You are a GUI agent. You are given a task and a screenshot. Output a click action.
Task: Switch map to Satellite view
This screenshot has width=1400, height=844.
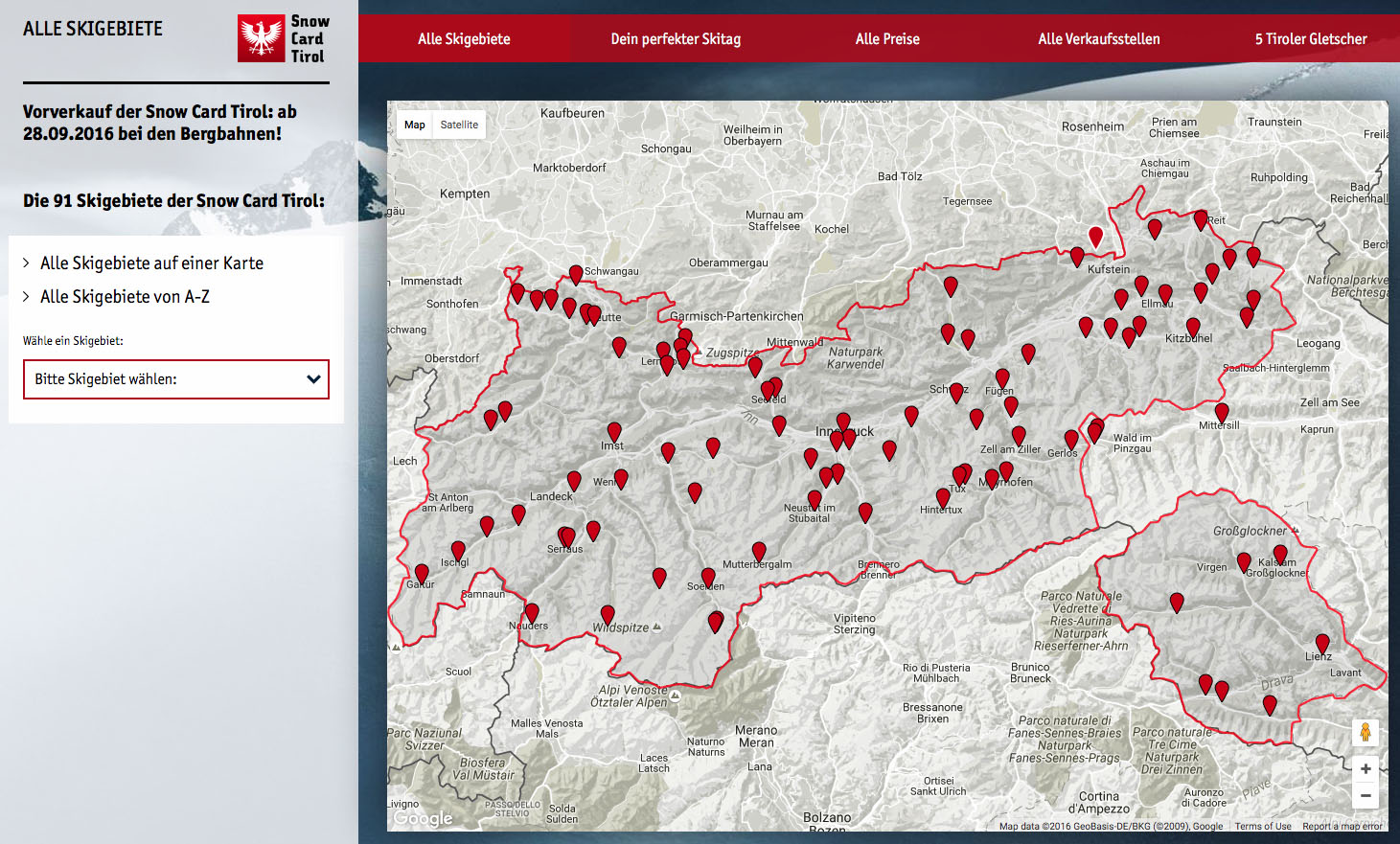(x=459, y=125)
